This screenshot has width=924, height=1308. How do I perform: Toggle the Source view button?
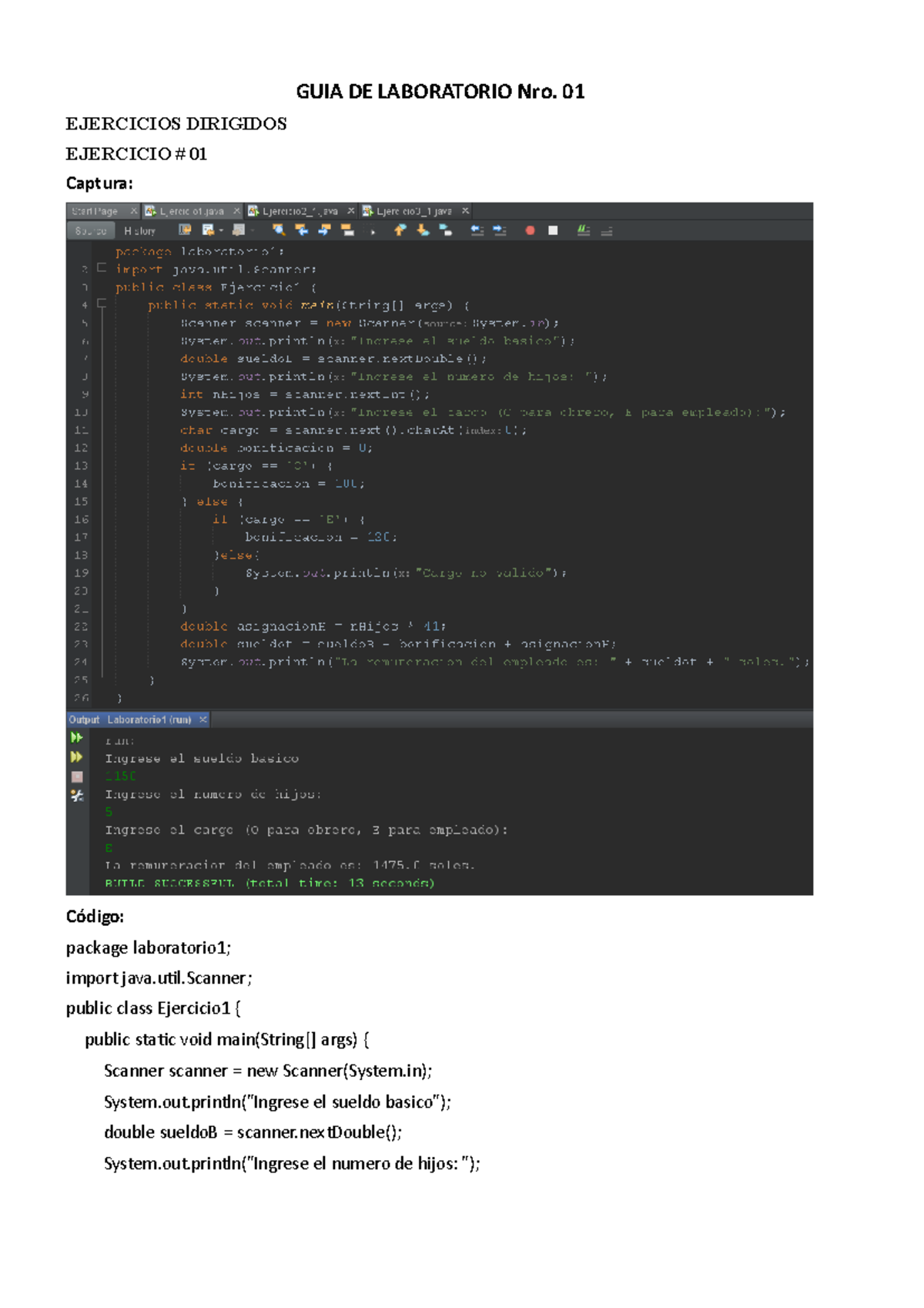tap(91, 231)
